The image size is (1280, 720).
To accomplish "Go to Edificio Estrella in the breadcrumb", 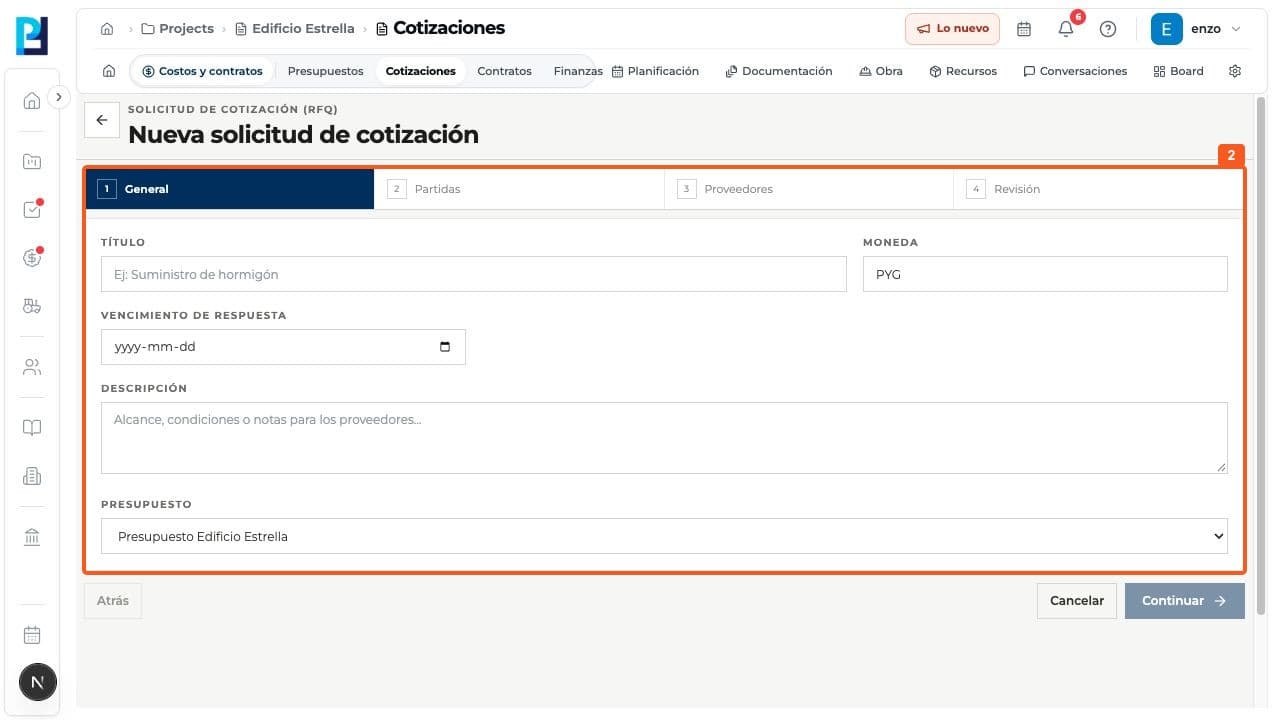I will tap(295, 29).
